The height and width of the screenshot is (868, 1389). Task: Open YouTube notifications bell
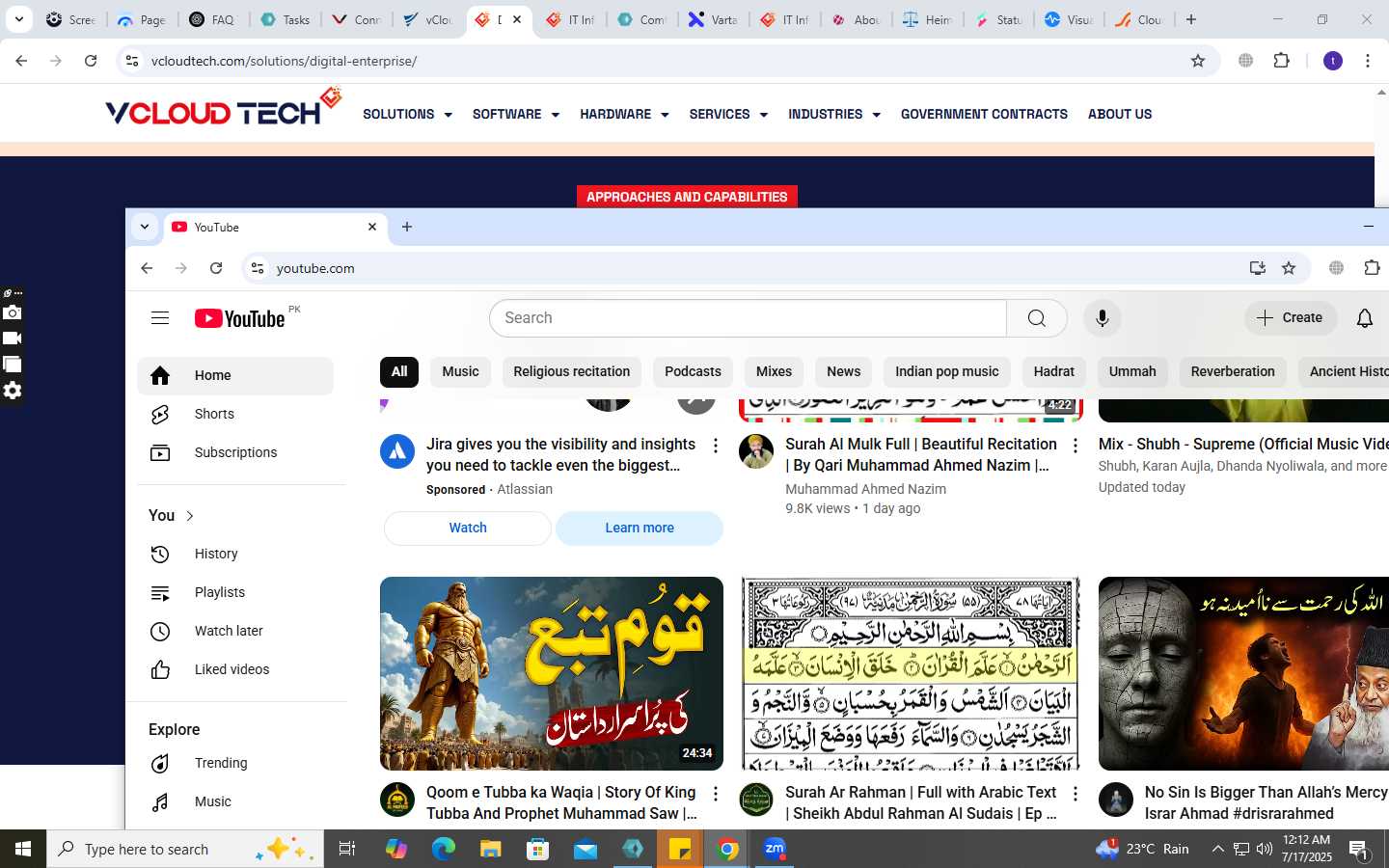[1365, 318]
